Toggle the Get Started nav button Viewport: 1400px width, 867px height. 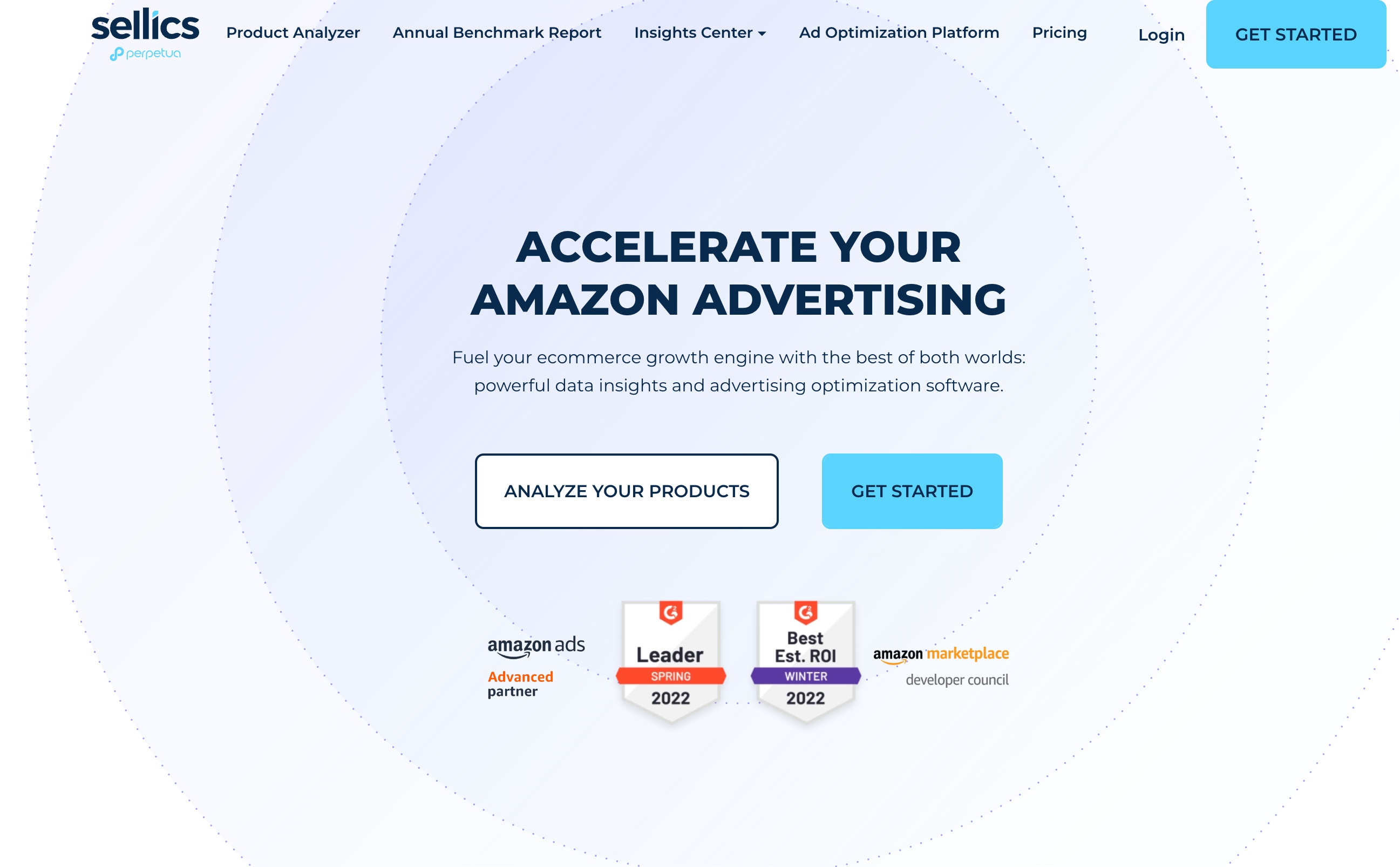[1296, 34]
